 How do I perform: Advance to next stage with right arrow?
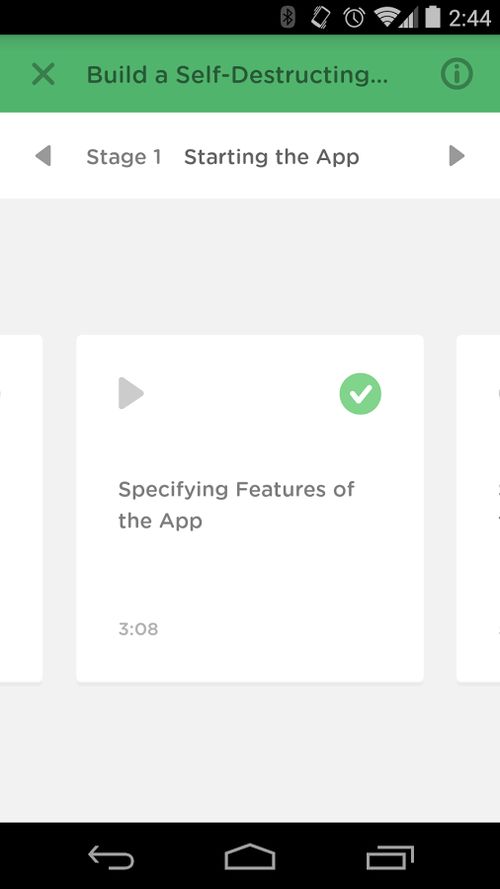pos(456,155)
